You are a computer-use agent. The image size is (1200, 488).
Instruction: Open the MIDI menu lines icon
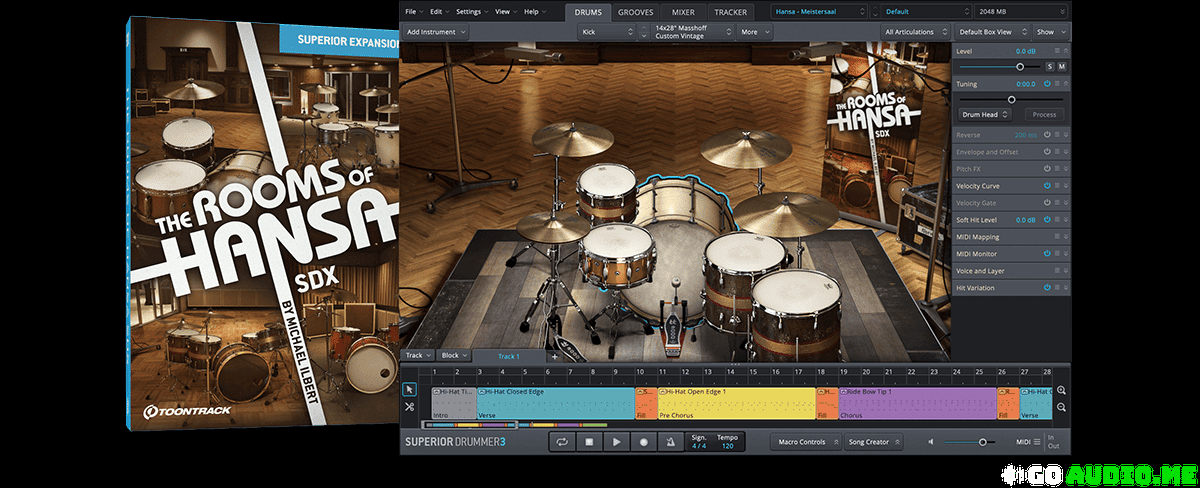coord(1037,441)
